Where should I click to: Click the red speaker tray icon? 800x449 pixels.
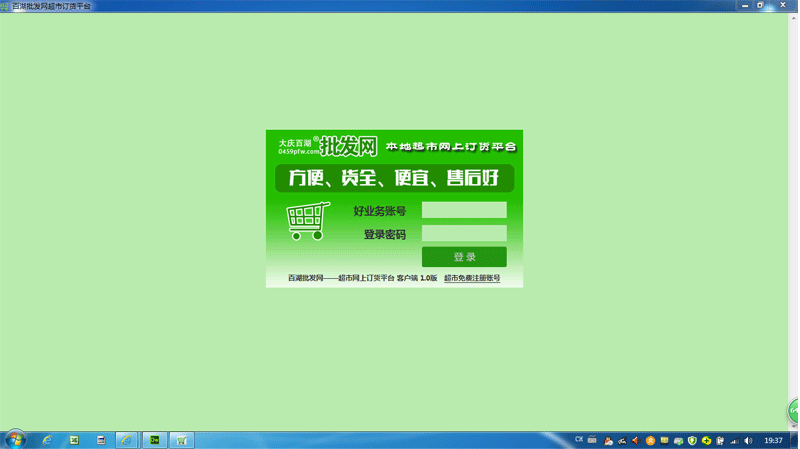635,440
